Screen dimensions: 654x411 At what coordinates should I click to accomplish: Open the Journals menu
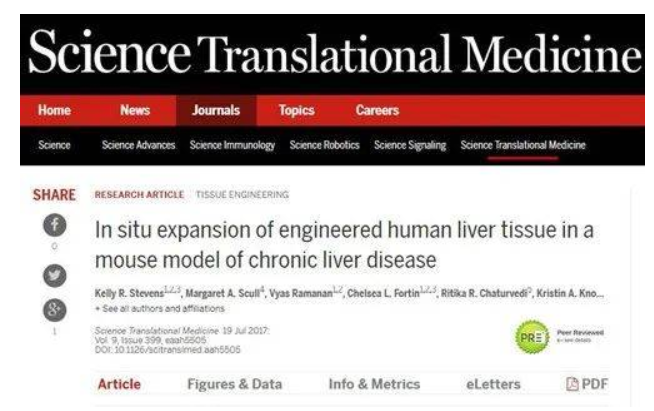[x=216, y=110]
